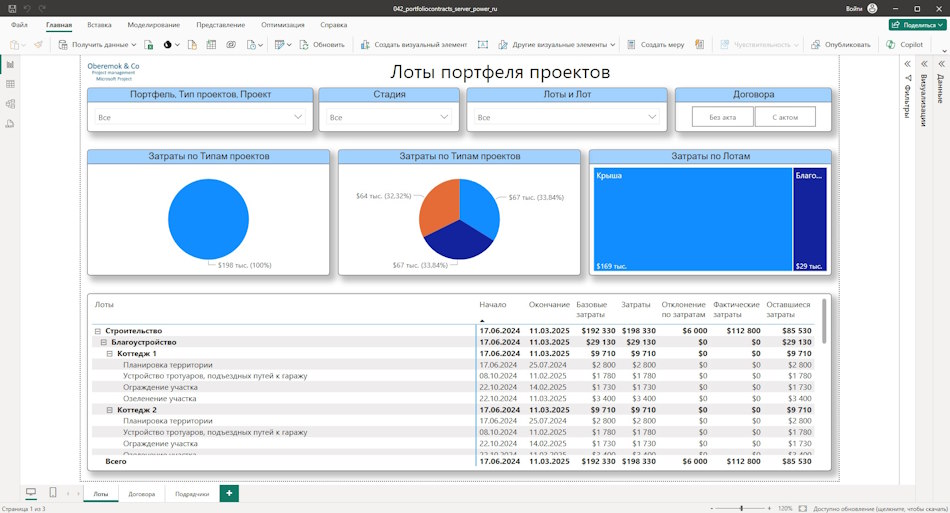950x513 pixels.
Task: Switch to the Подрядчики page tab
Action: [x=192, y=494]
